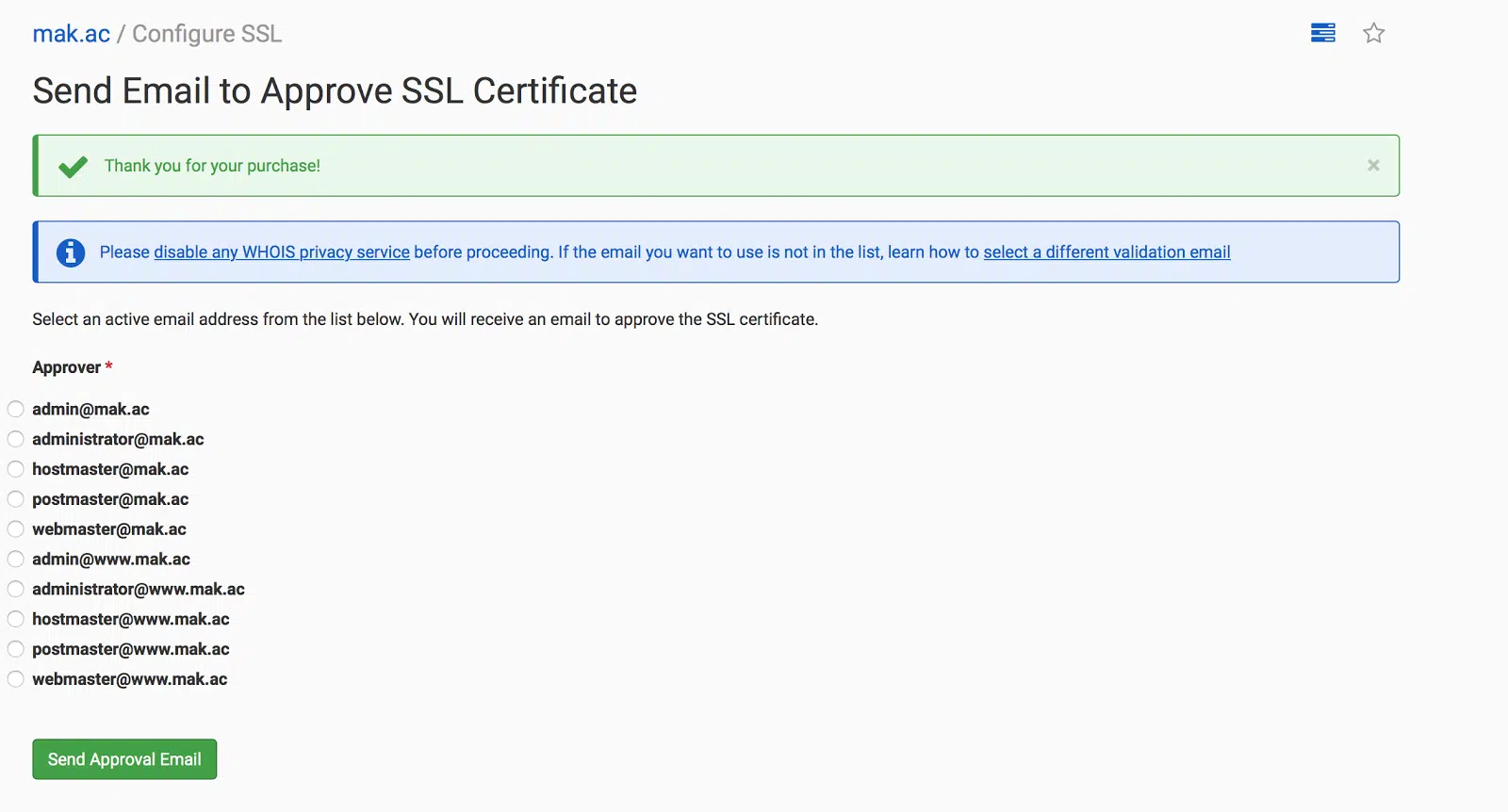This screenshot has height=812, width=1508.
Task: Select webmaster@mak.ac radio button
Action: 16,529
